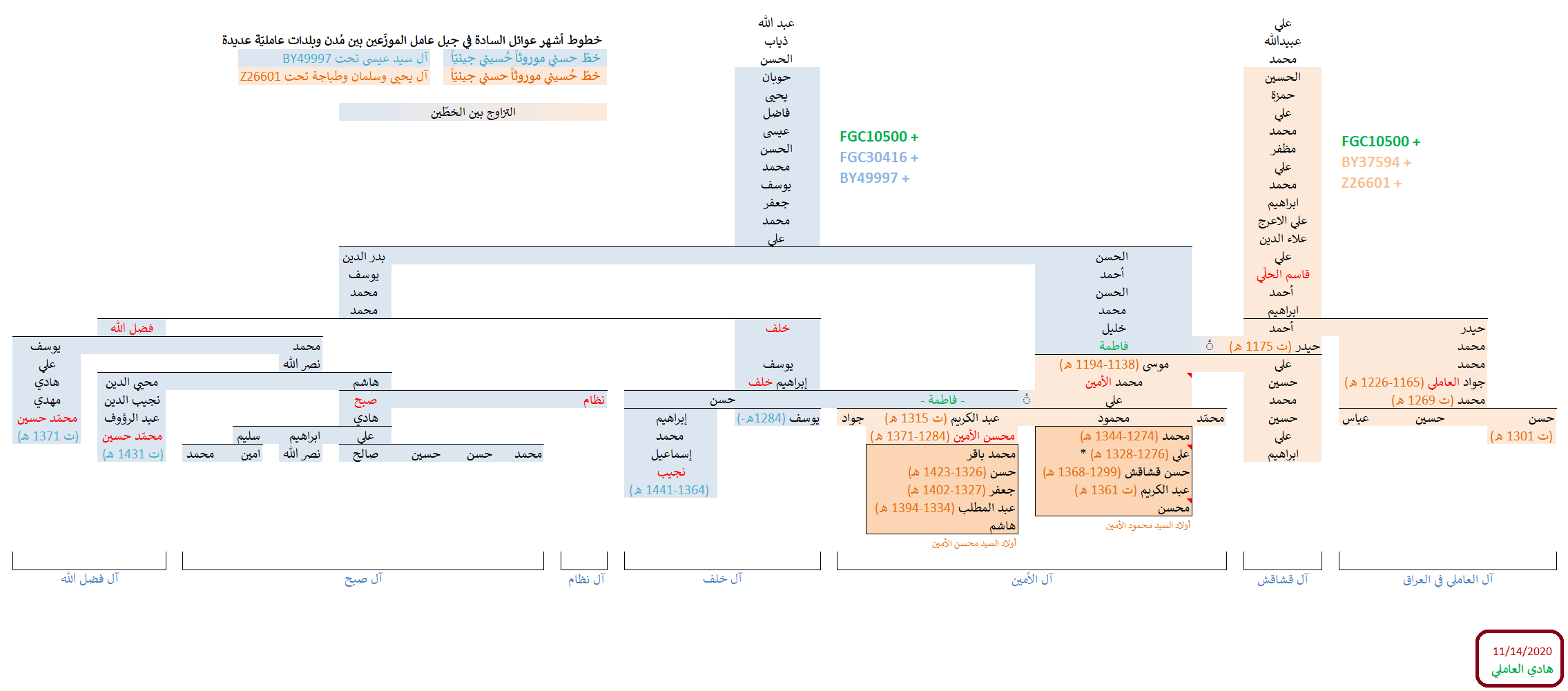Image resolution: width=1568 pixels, height=691 pixels.
Task: Click the red comment marker on محمد الأمين cell
Action: [x=1189, y=376]
